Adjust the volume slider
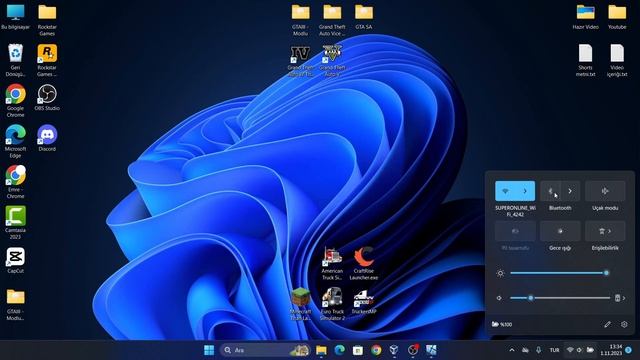 pyautogui.click(x=560, y=298)
